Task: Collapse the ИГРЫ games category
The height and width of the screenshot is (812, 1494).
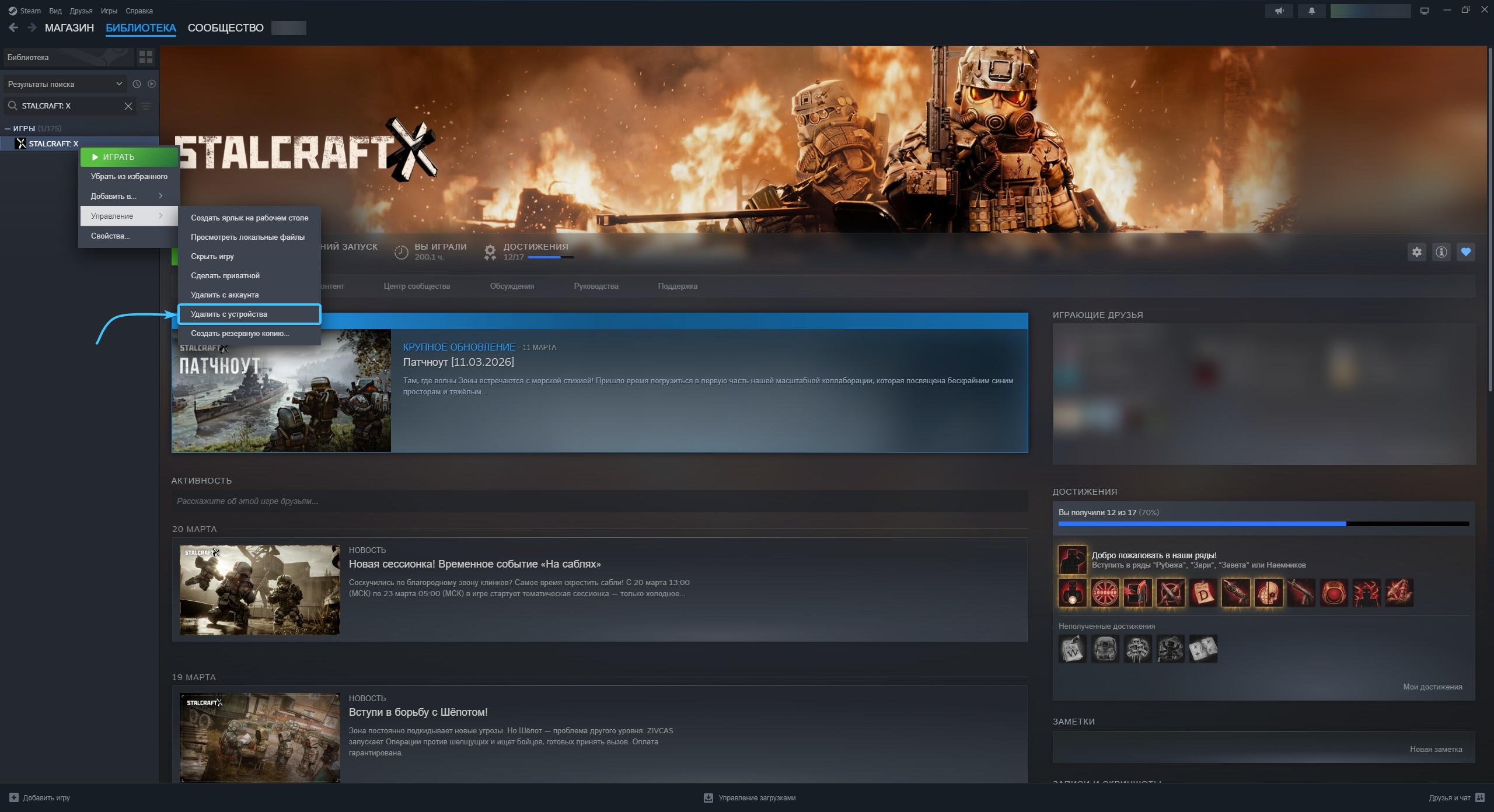Action: tap(8, 128)
